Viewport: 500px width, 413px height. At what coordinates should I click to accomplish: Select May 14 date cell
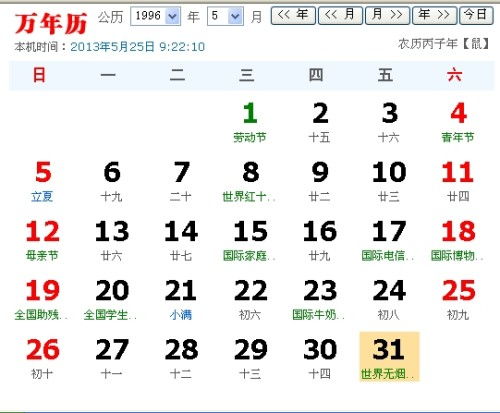click(x=181, y=241)
